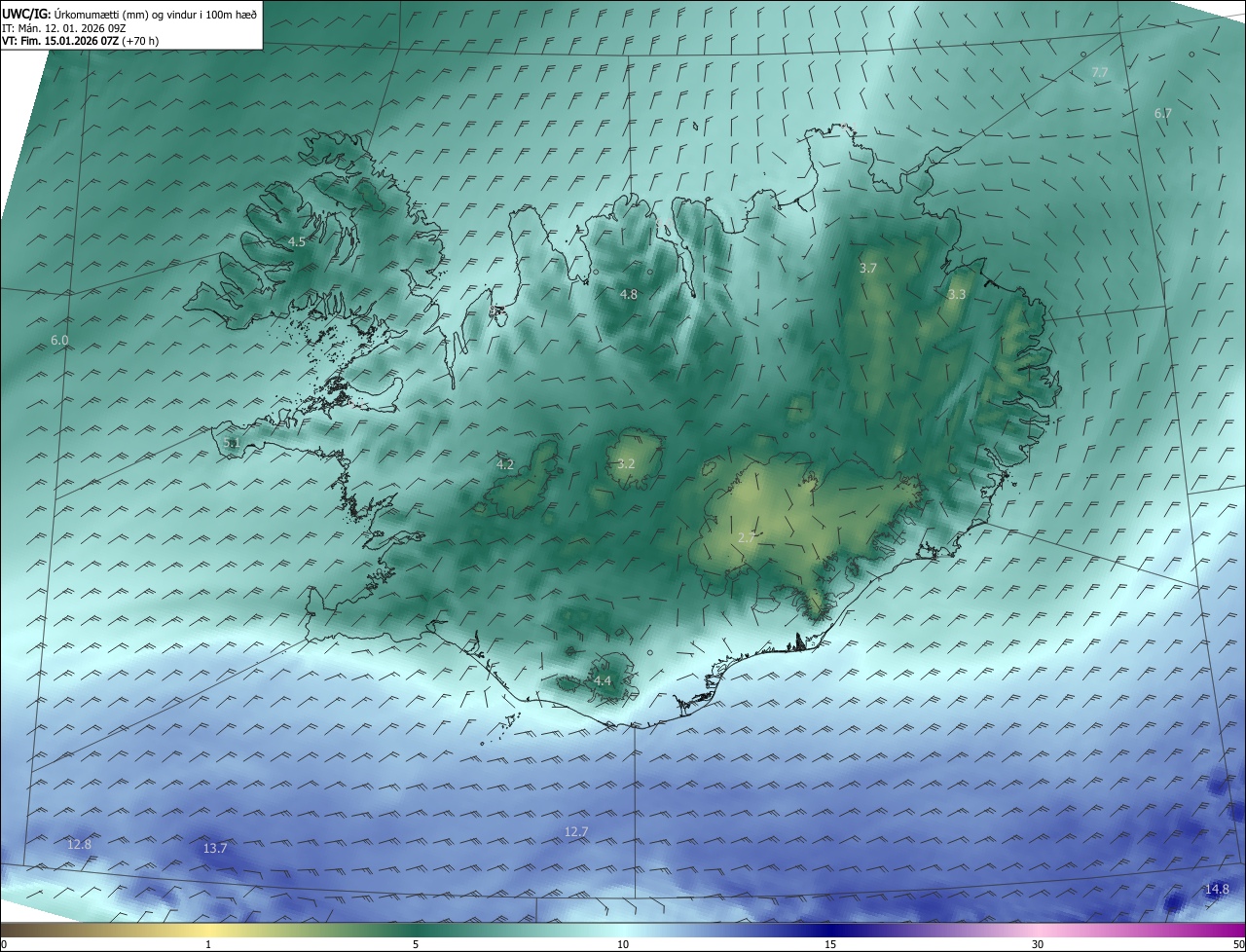
Task: Select the 3.7 precipitation value
Action: pos(868,268)
